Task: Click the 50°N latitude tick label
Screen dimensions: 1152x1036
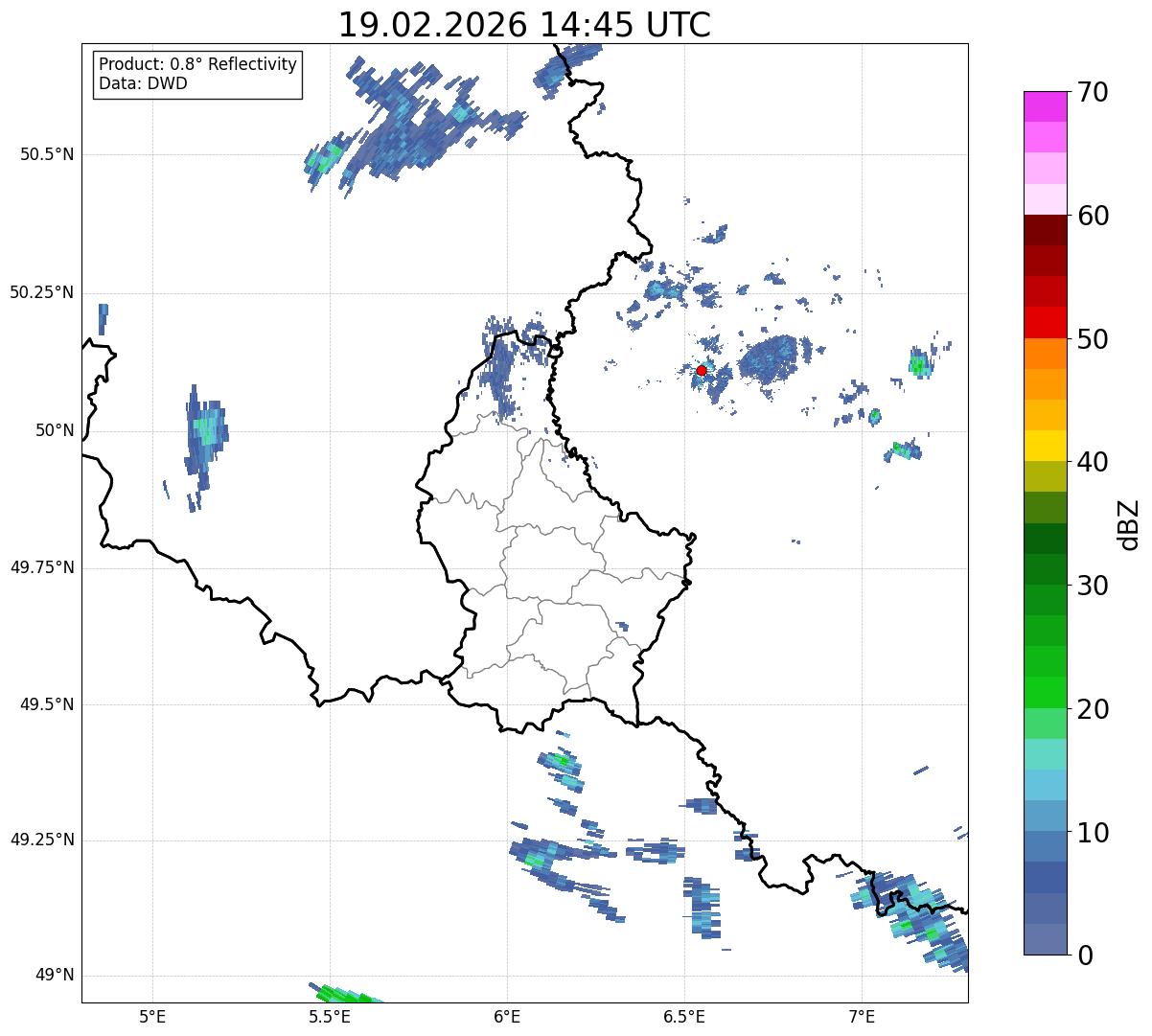Action: 55,430
